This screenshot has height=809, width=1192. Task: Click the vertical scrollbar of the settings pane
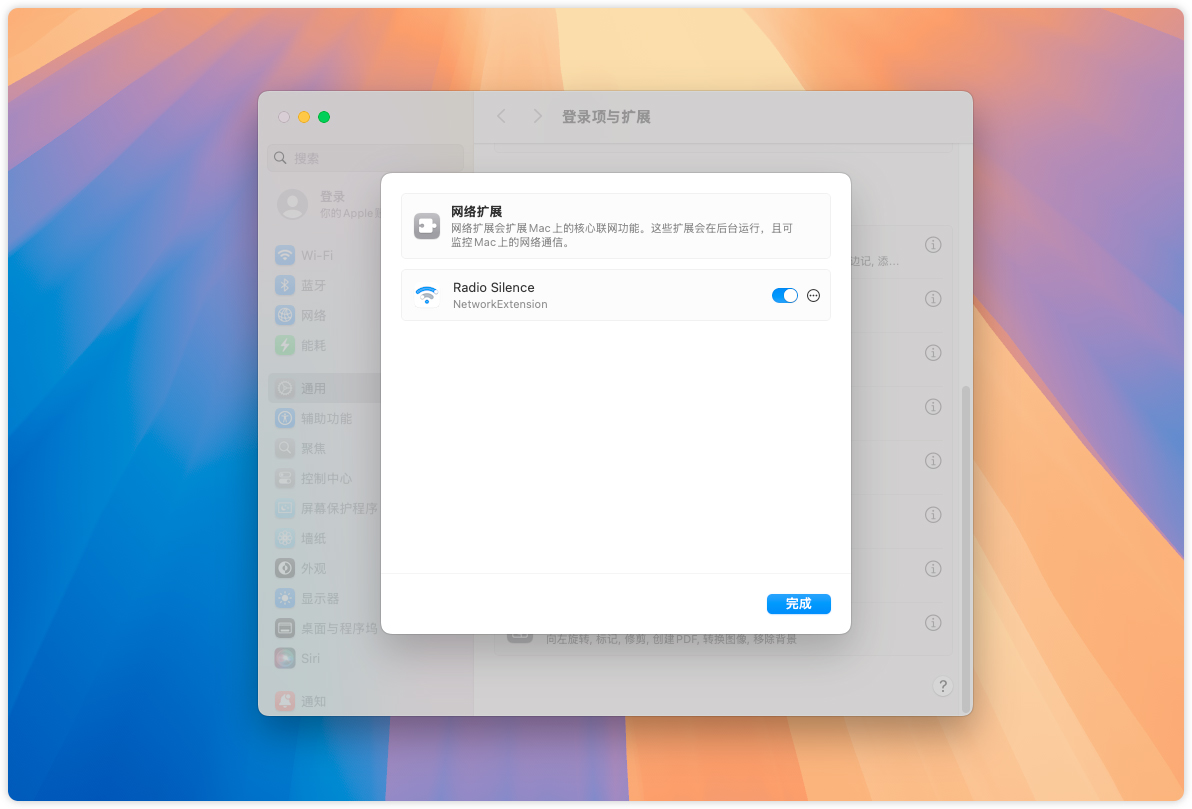[x=965, y=547]
